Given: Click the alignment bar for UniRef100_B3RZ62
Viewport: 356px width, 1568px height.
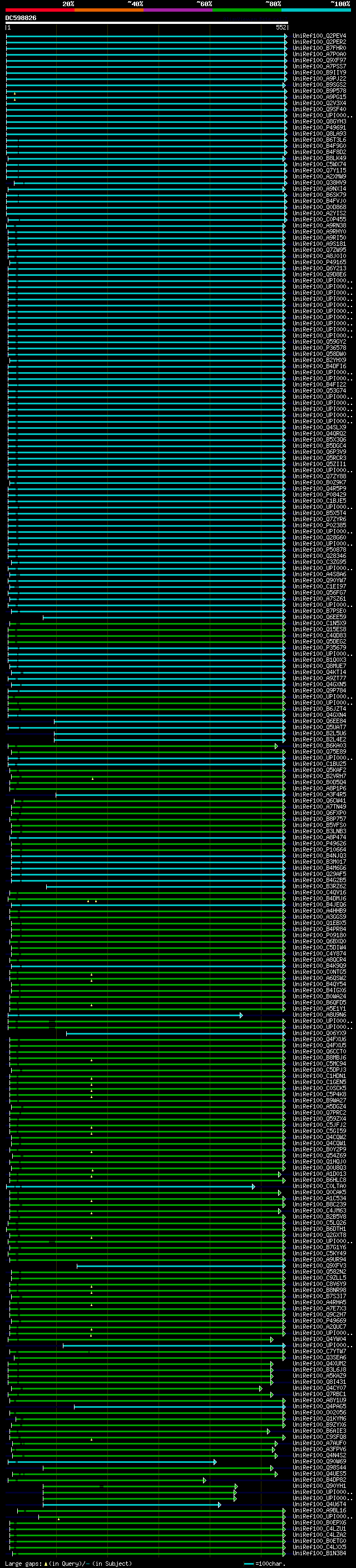Looking at the screenshot, I should point(166,886).
